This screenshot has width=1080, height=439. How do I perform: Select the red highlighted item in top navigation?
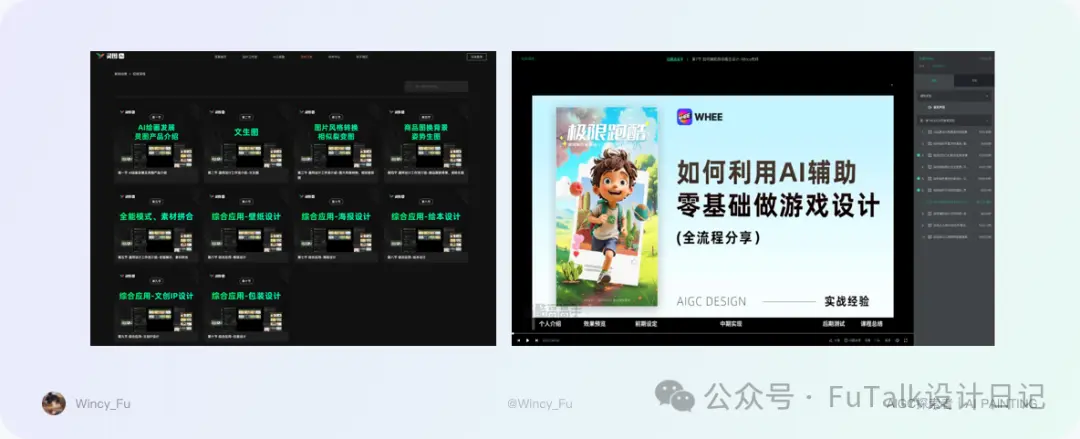(x=306, y=57)
